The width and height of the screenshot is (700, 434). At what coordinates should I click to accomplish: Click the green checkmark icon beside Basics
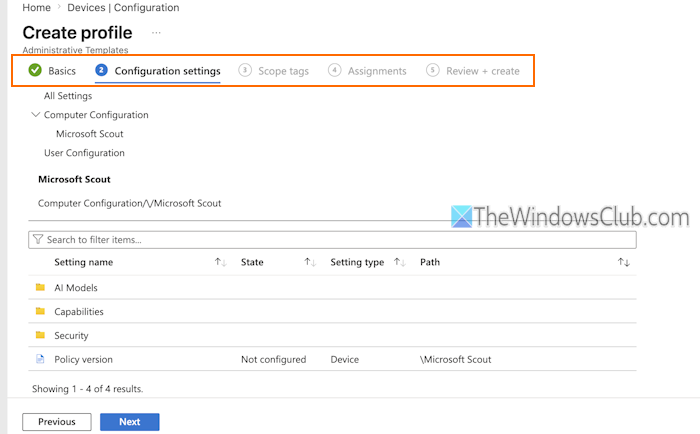tap(35, 70)
